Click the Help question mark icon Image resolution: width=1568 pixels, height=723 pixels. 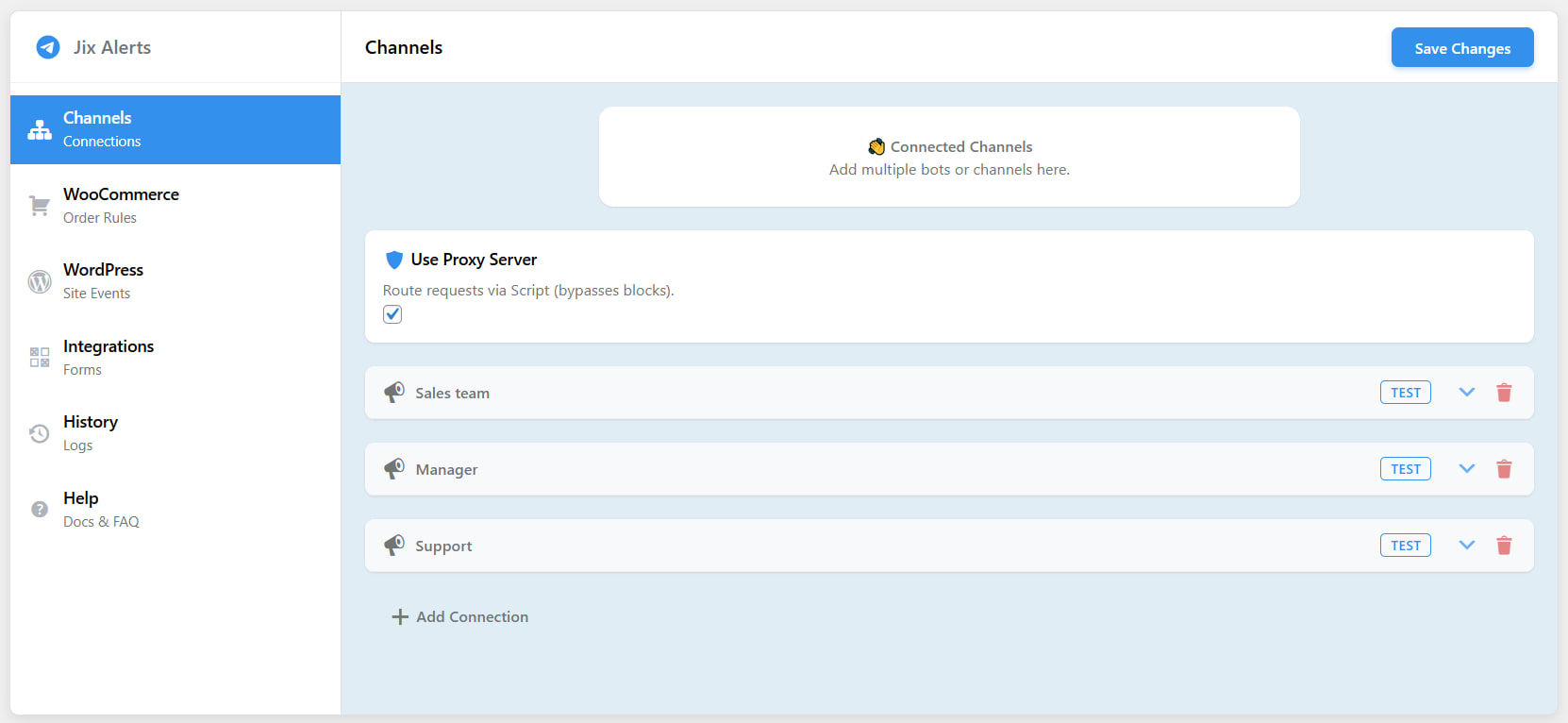pyautogui.click(x=40, y=510)
